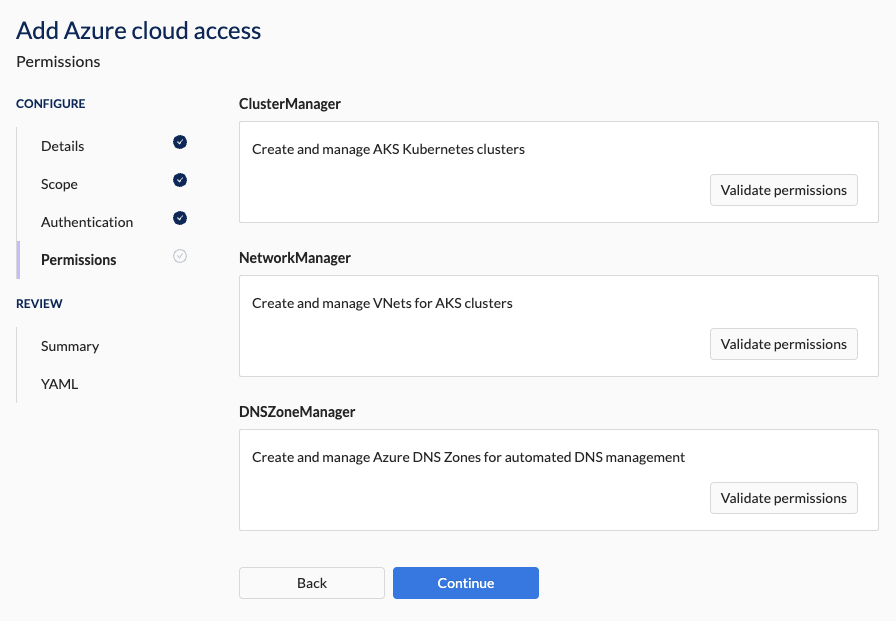896x621 pixels.
Task: Click the Back button
Action: 312,583
